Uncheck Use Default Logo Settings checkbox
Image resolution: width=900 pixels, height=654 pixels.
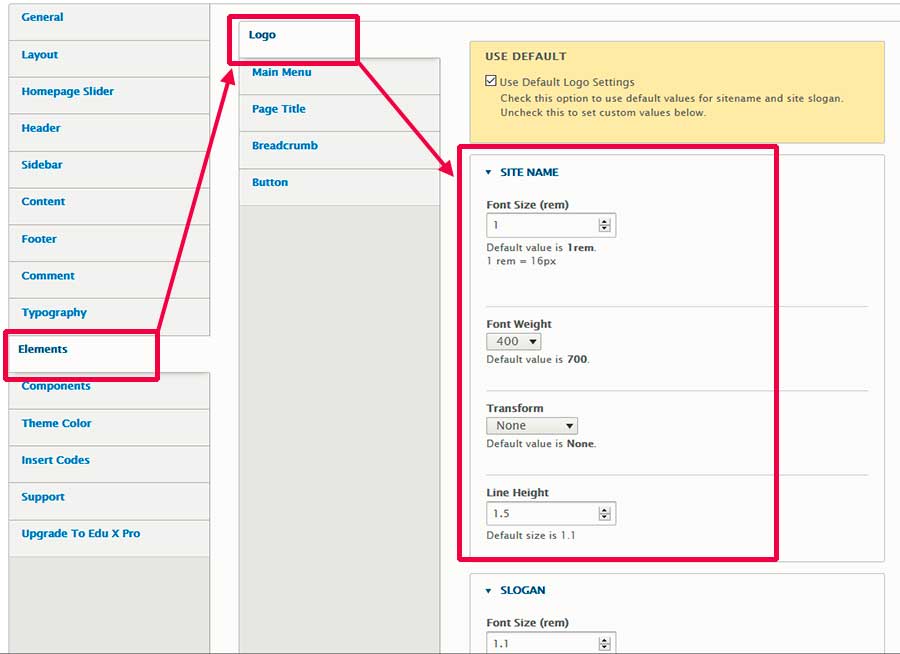(x=491, y=82)
